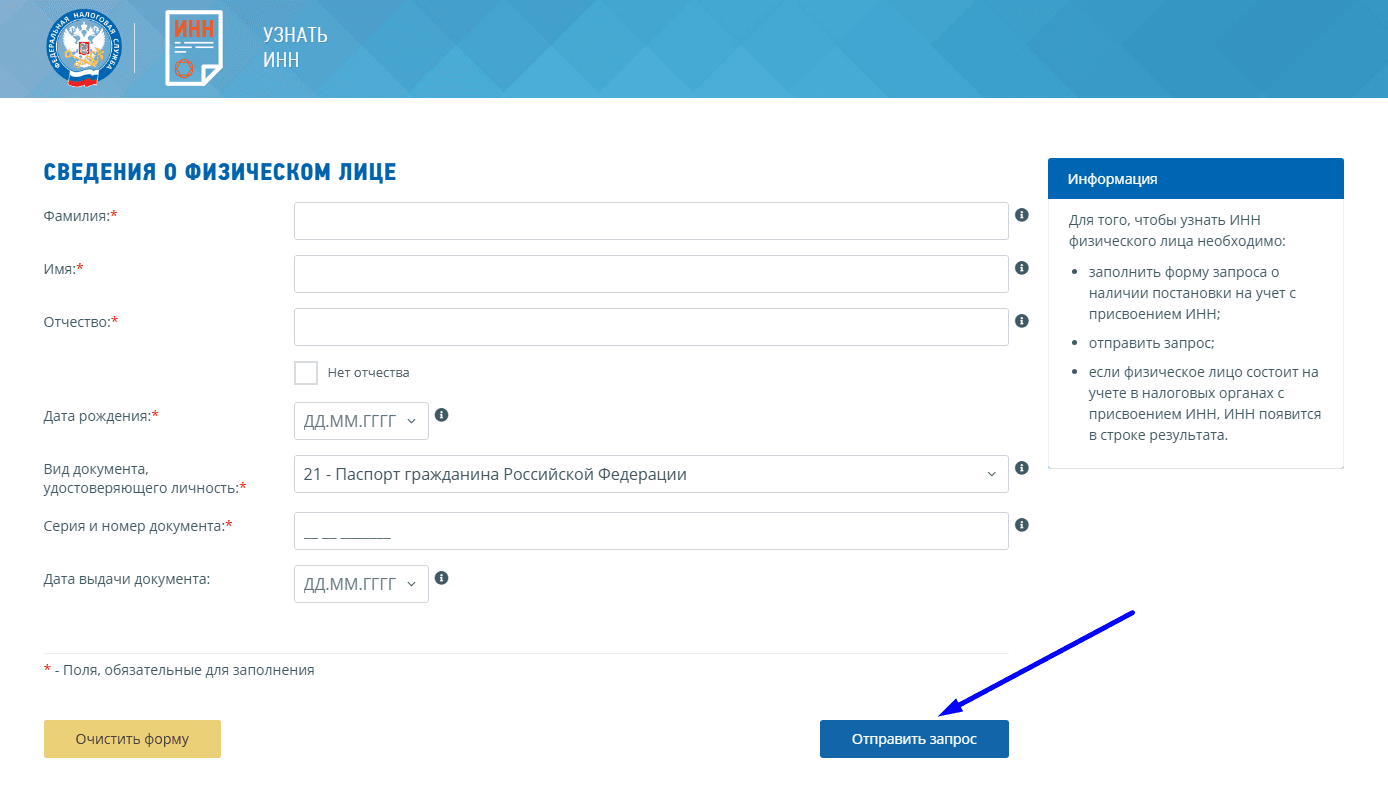Click into the Фамилия input field
Image resolution: width=1388 pixels, height=789 pixels.
coord(651,221)
